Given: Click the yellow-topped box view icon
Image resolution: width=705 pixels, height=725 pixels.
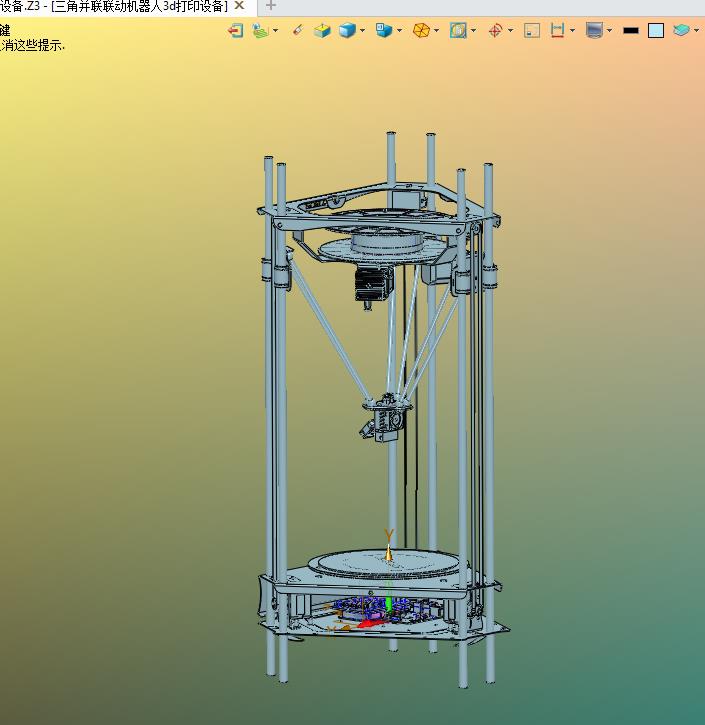Looking at the screenshot, I should click(x=322, y=30).
